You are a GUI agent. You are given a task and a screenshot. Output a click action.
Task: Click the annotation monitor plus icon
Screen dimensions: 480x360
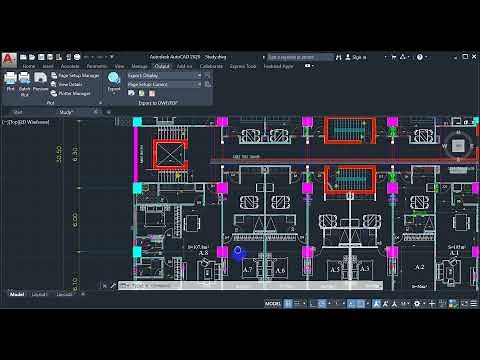pyautogui.click(x=432, y=304)
